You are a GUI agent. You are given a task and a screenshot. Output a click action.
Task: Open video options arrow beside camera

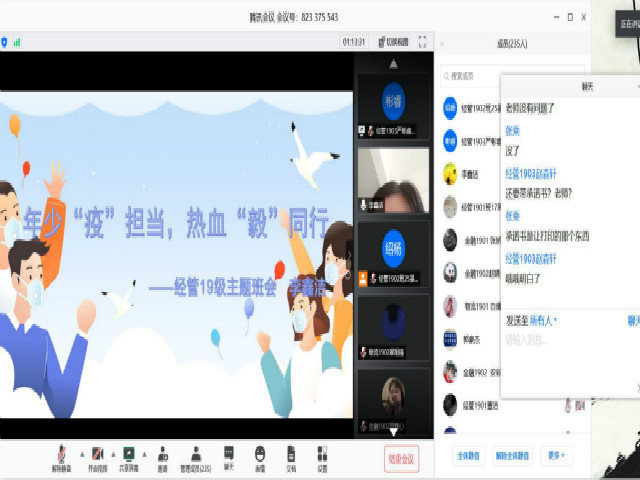(113, 454)
